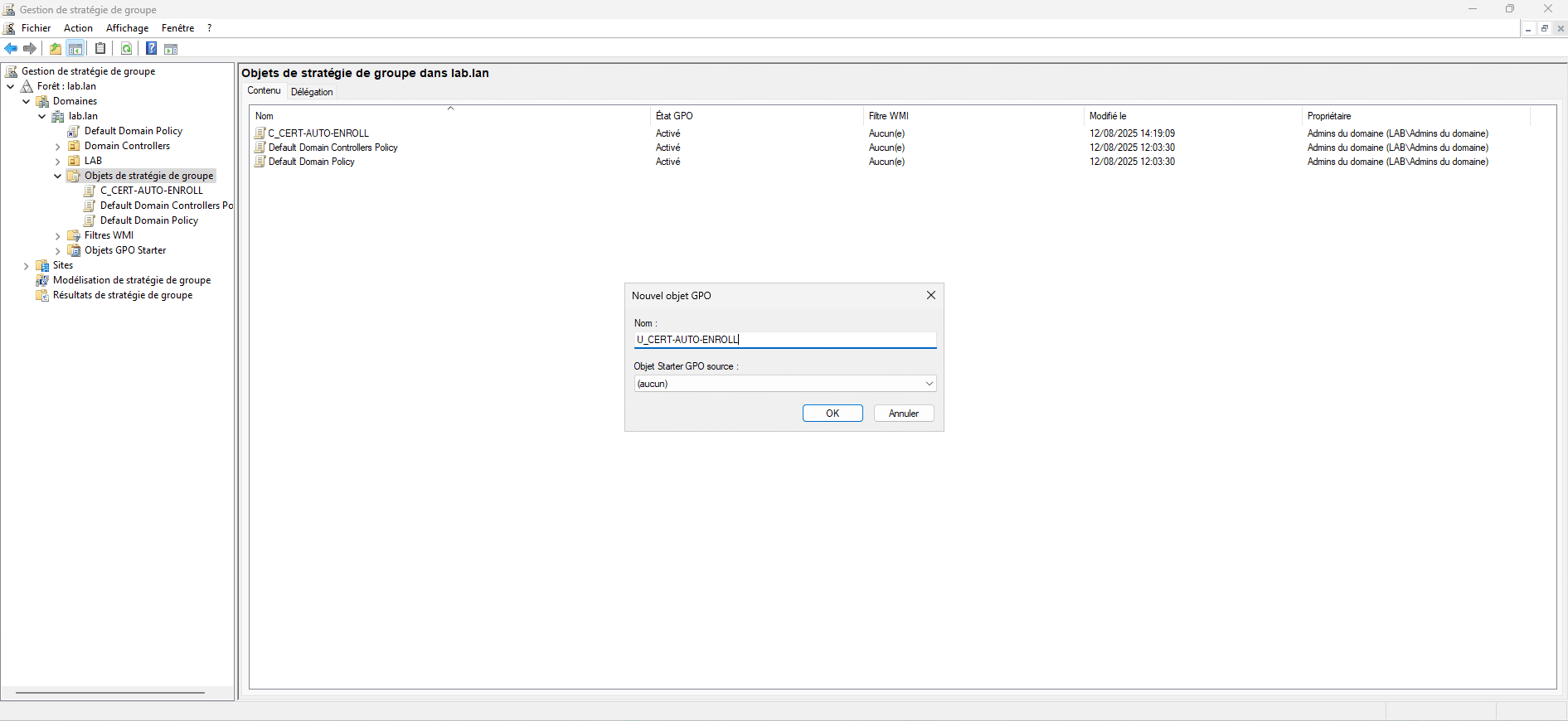The width and height of the screenshot is (1568, 721).
Task: Click the Nom text input field
Action: 784,340
